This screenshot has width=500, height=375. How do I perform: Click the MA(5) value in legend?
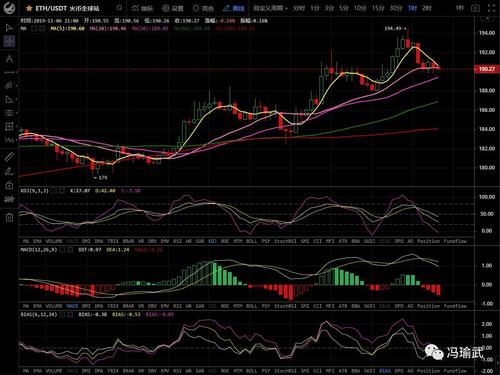[x=67, y=29]
